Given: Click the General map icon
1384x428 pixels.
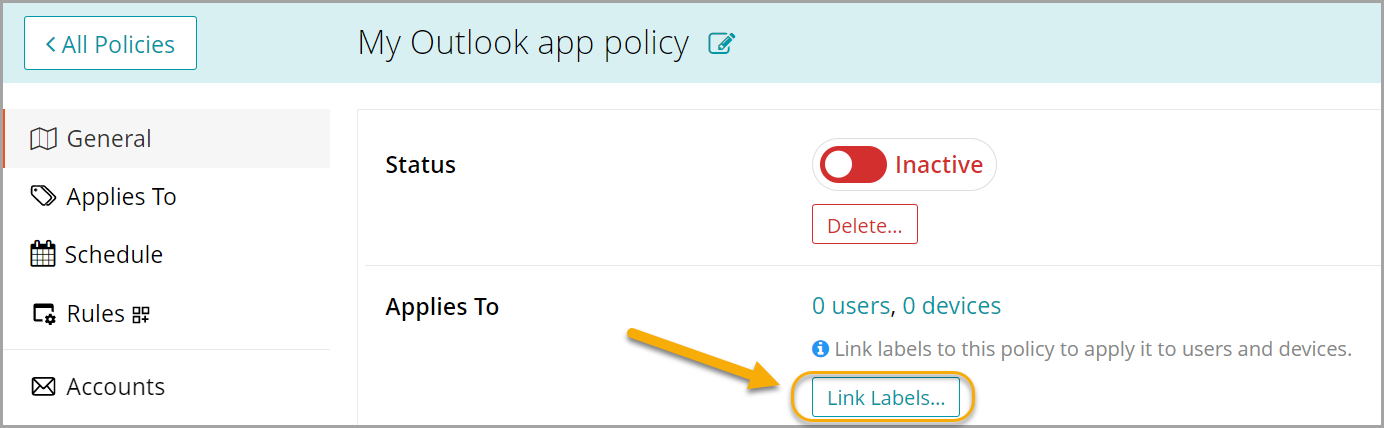Looking at the screenshot, I should (x=43, y=139).
